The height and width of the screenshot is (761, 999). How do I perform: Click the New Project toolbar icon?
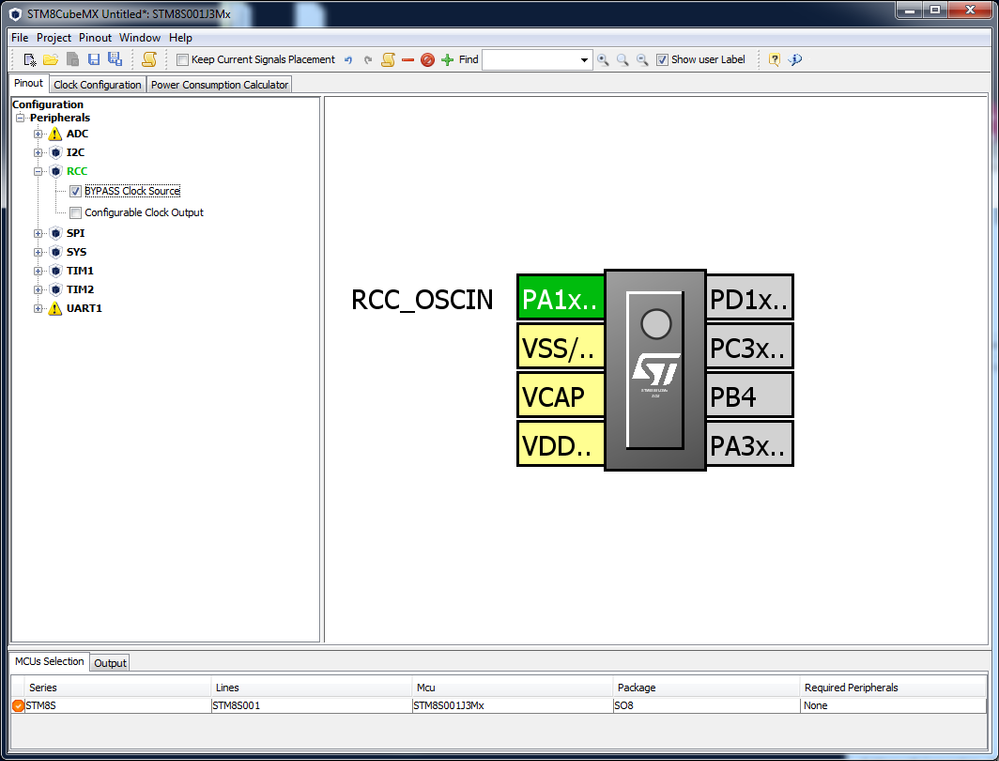(30, 60)
